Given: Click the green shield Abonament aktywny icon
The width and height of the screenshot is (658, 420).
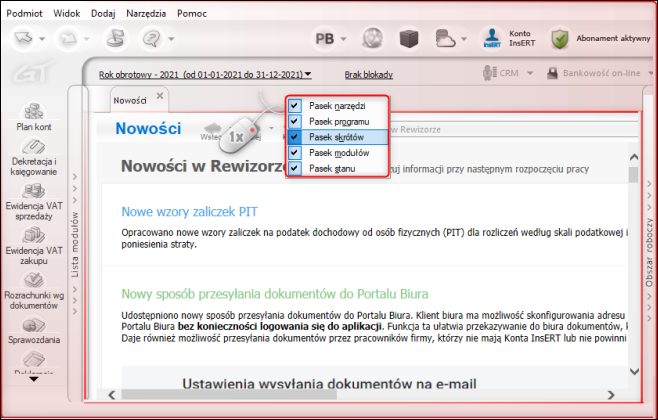Looking at the screenshot, I should pyautogui.click(x=559, y=39).
